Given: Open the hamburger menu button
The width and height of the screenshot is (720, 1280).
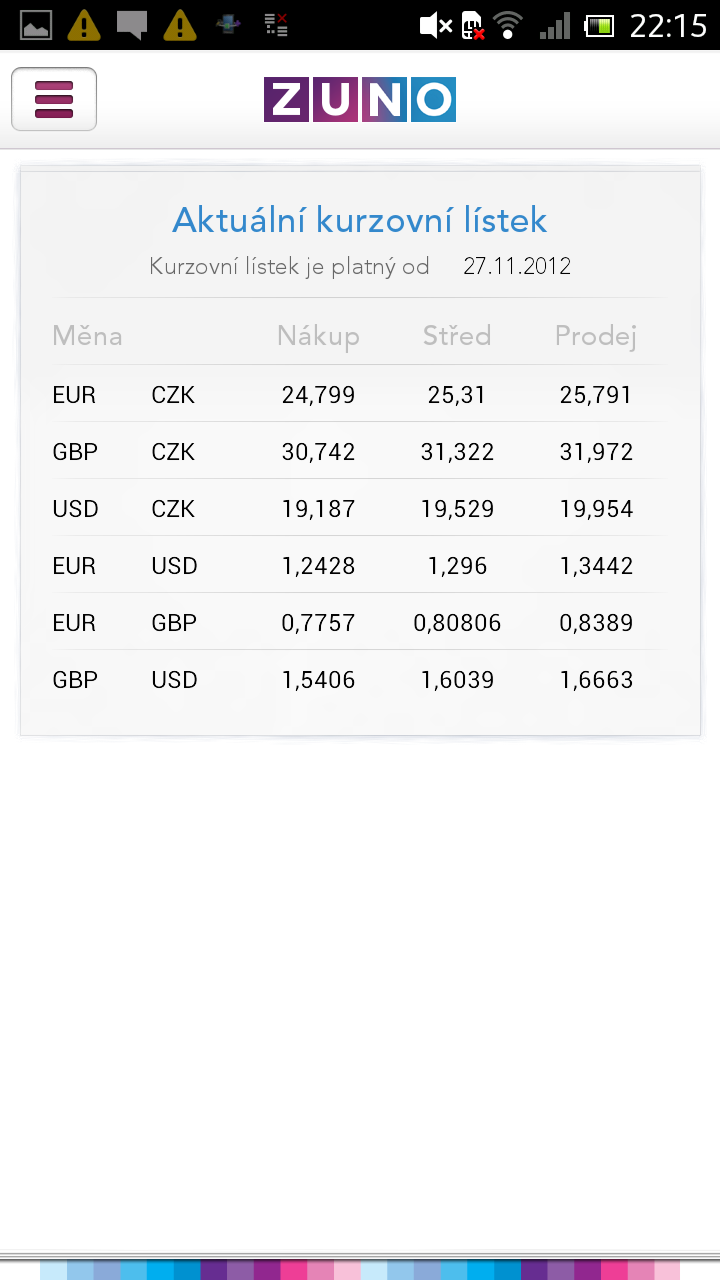Looking at the screenshot, I should 54,99.
